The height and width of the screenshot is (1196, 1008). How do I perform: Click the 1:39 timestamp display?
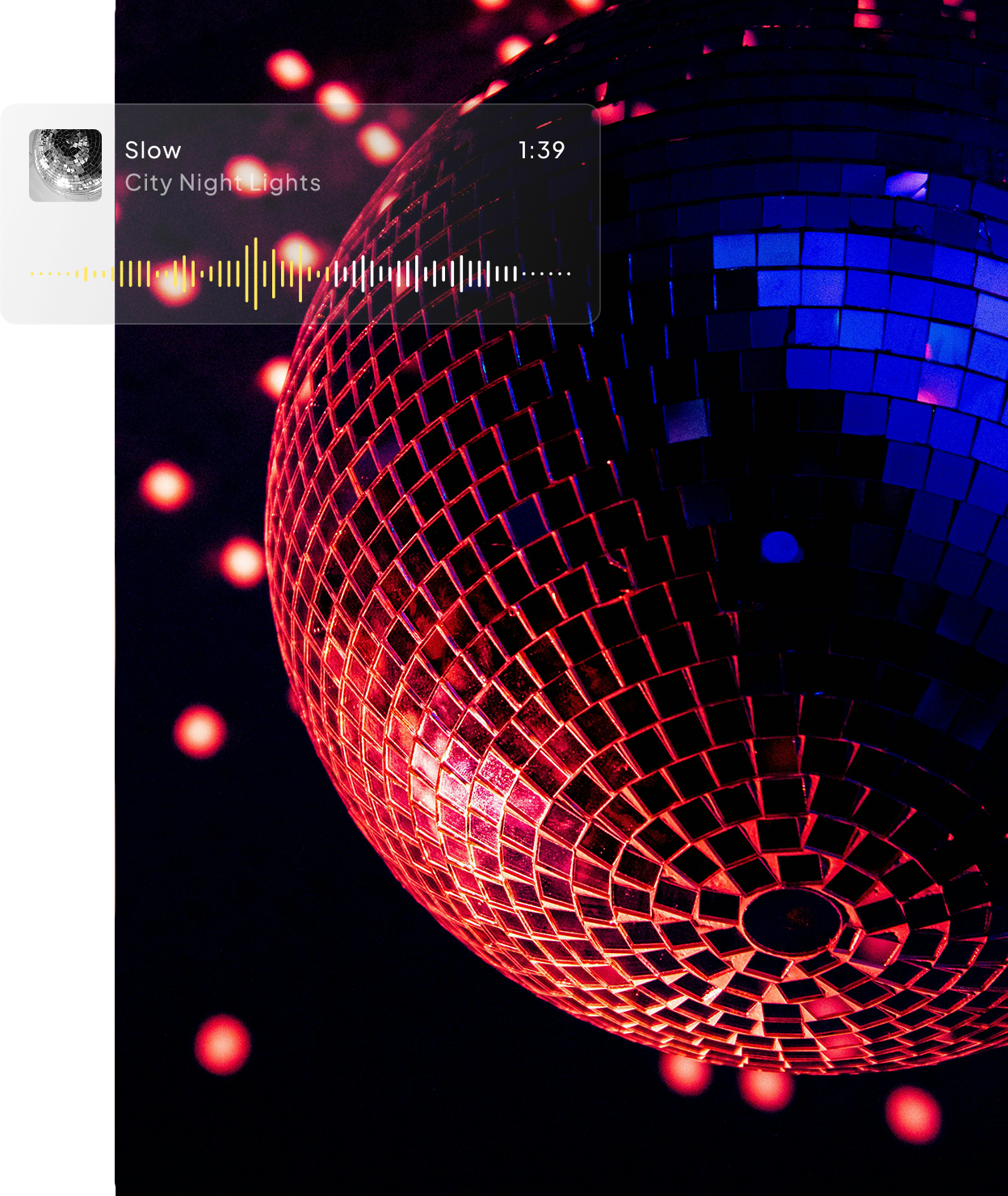(x=542, y=149)
